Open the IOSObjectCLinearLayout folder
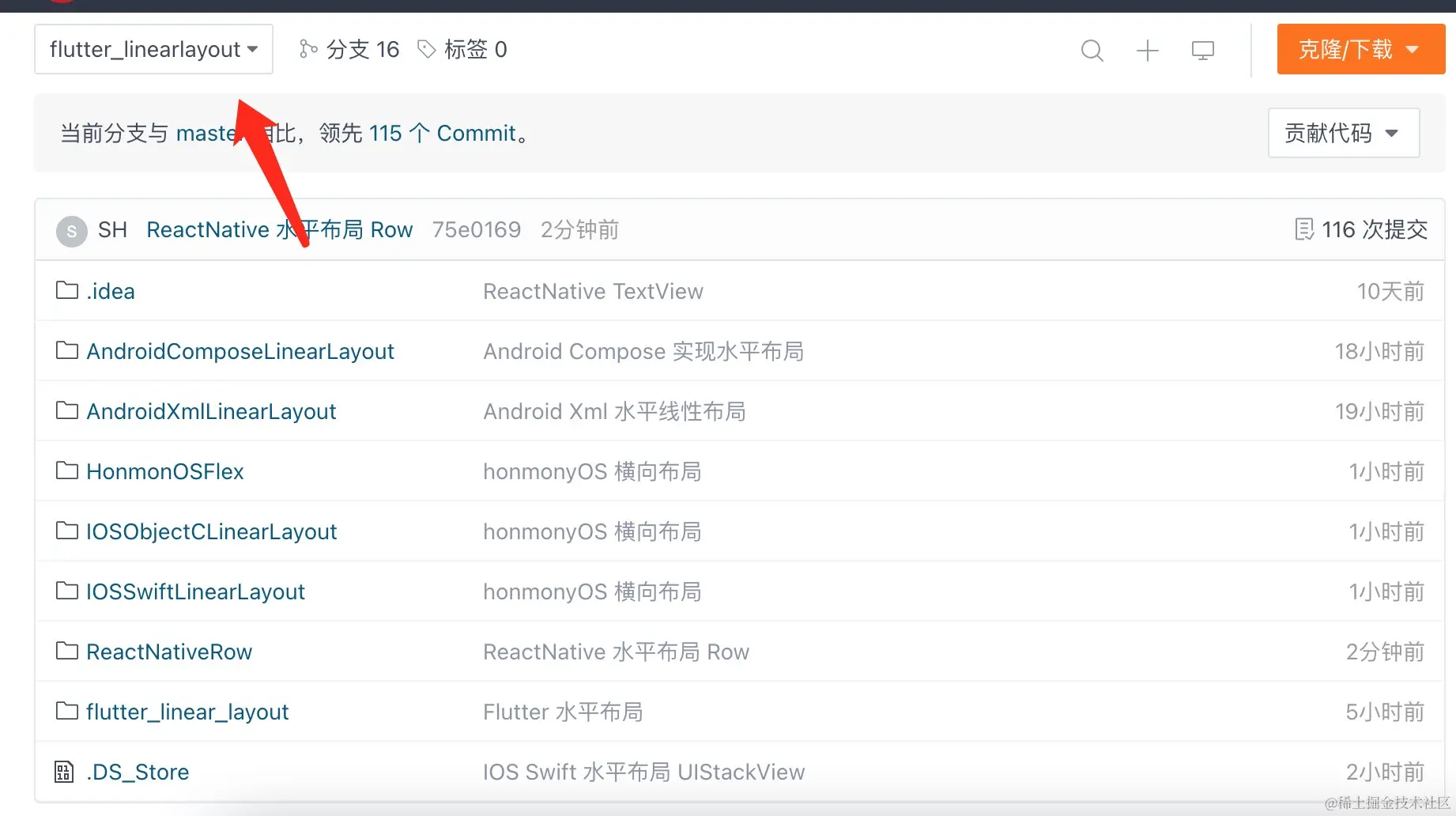 coord(212,531)
